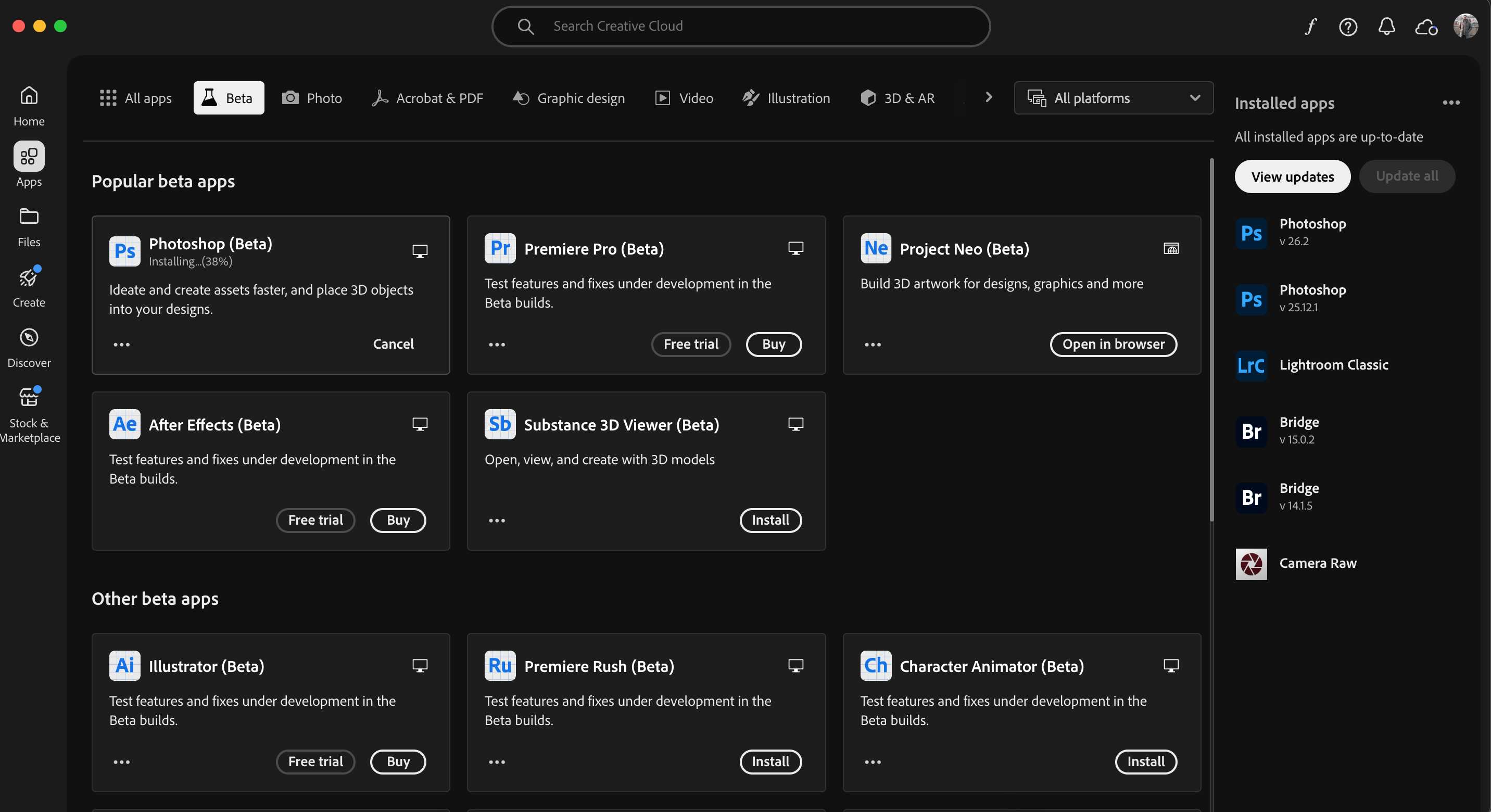Click the Premiere Rush Beta app icon
Viewport: 1491px width, 812px height.
tap(500, 665)
